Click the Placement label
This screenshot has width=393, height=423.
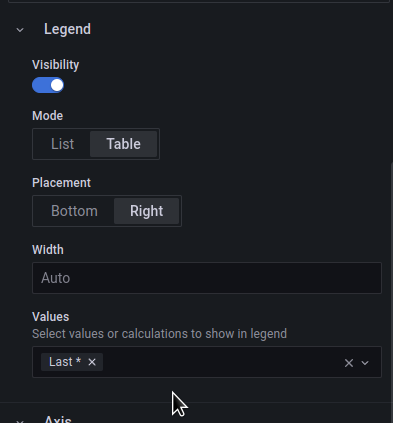tap(61, 183)
